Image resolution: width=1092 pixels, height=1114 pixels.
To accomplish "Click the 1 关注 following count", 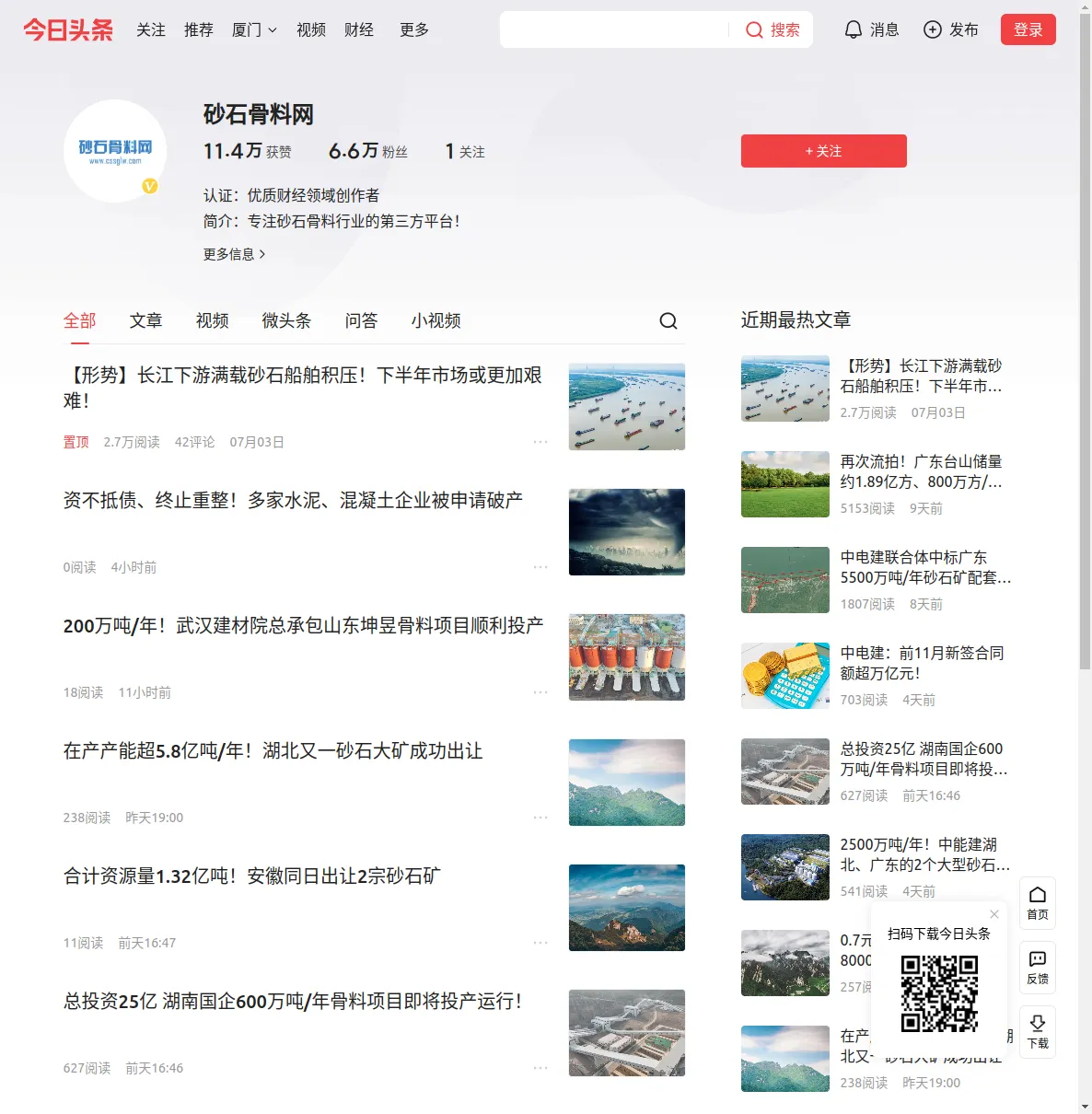I will pos(465,151).
